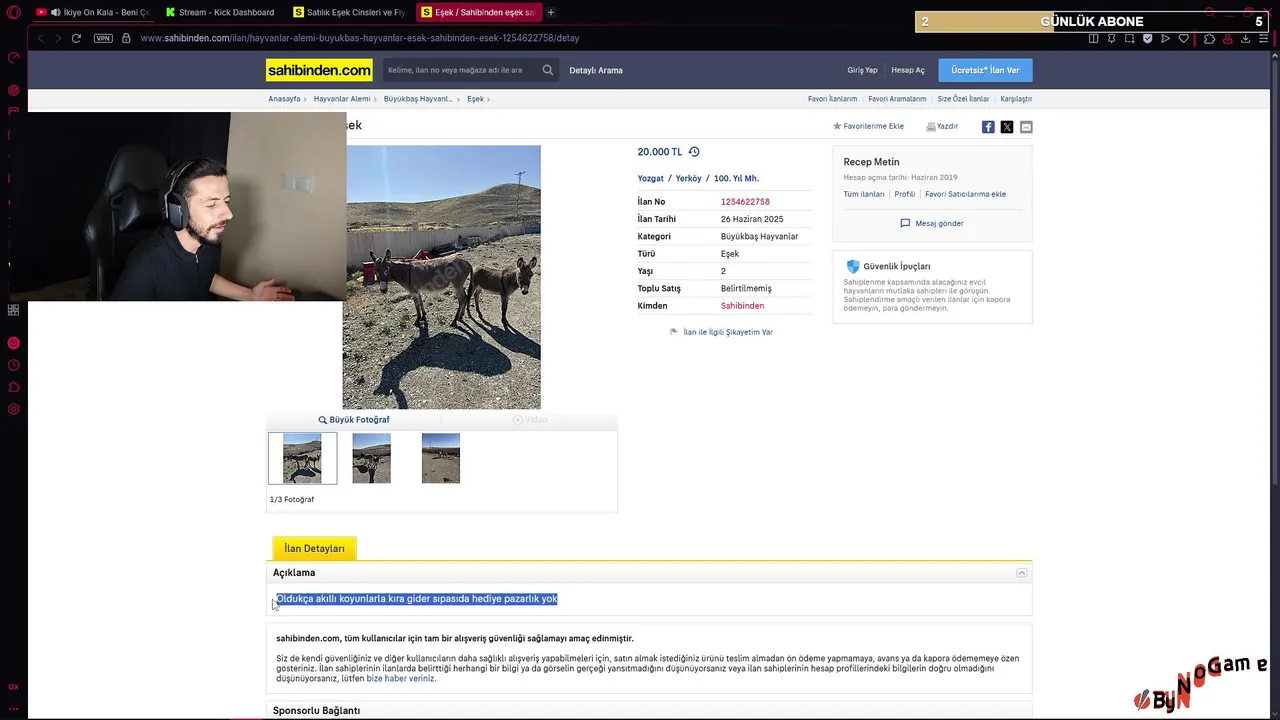
Task: Go back using the browser back arrow
Action: [40, 38]
